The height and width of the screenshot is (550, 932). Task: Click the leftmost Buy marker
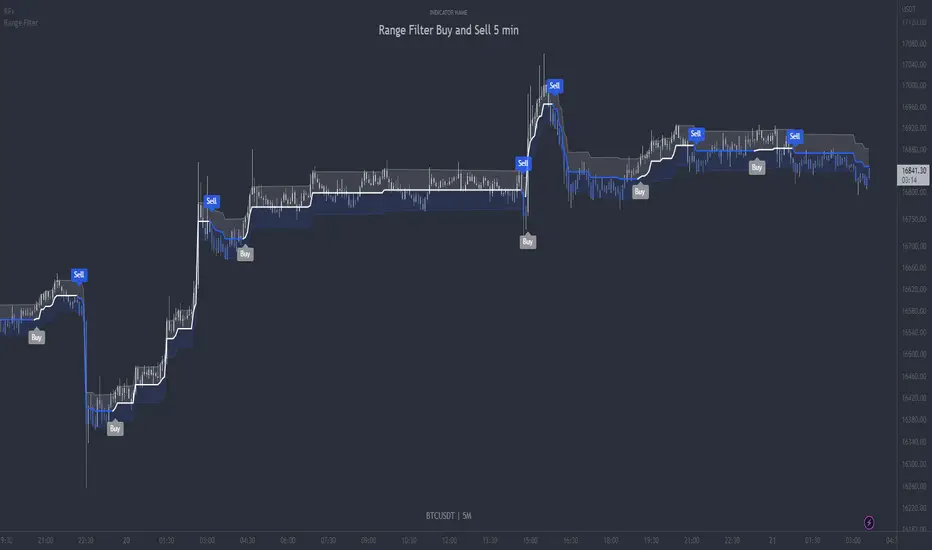36,337
